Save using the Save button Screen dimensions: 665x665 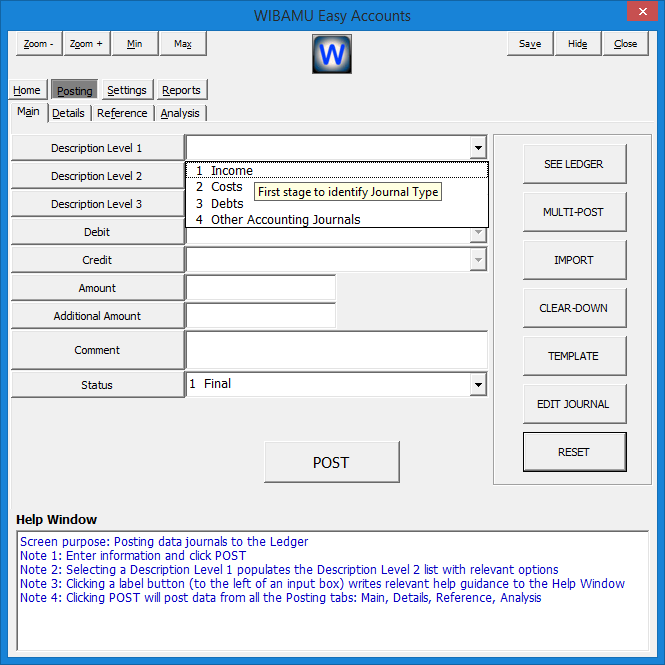(x=530, y=44)
